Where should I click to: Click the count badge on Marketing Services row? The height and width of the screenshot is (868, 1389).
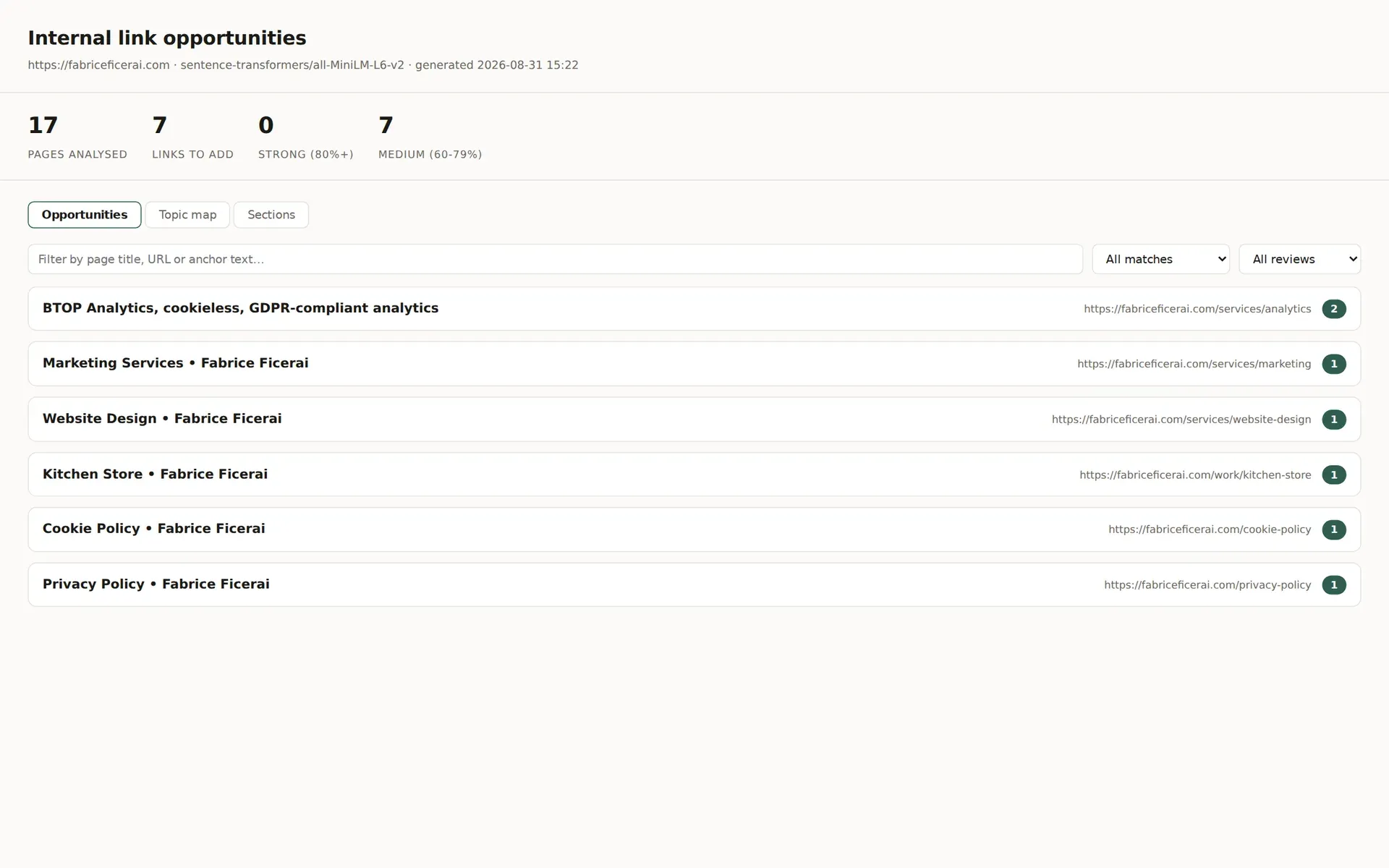click(x=1334, y=364)
